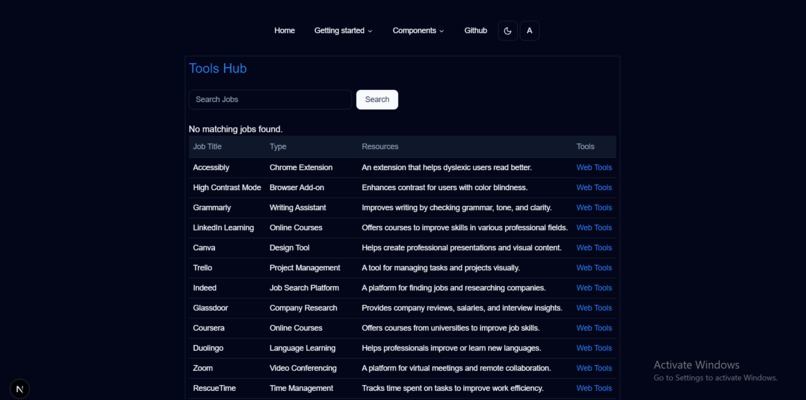Open Web Tools link for Duolingo
Viewport: 806px width, 400px height.
coord(594,348)
